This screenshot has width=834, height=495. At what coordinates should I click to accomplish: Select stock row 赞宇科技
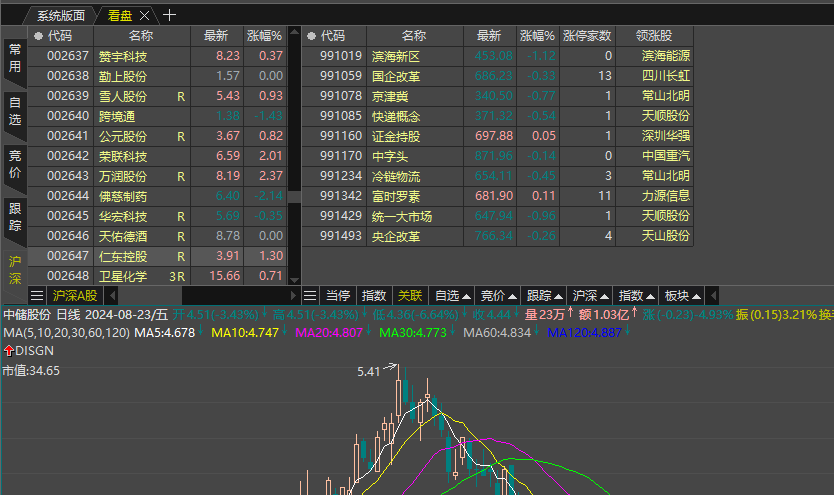point(157,56)
